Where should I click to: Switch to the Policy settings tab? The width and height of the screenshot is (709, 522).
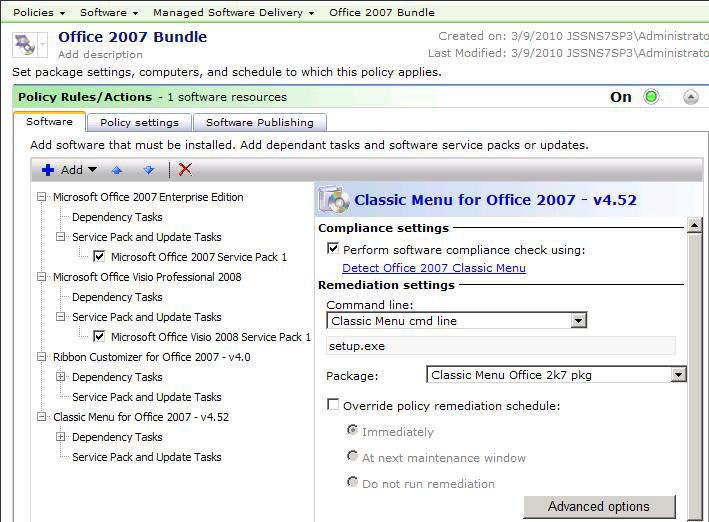tap(139, 123)
